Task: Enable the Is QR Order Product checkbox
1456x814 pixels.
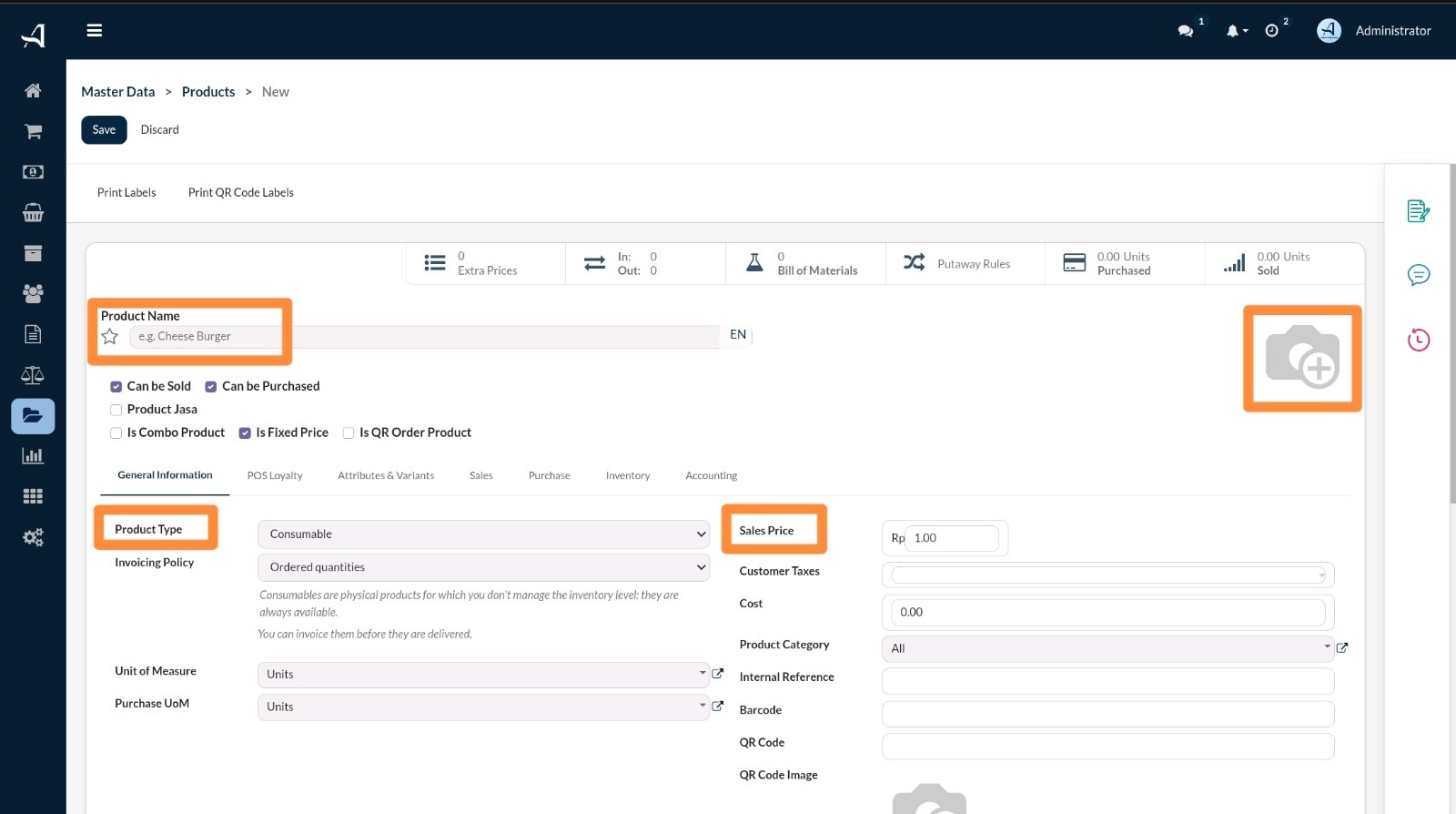Action: click(349, 433)
